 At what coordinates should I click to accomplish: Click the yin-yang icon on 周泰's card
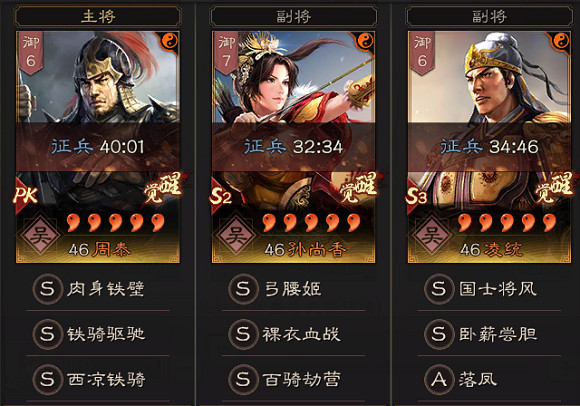170,41
